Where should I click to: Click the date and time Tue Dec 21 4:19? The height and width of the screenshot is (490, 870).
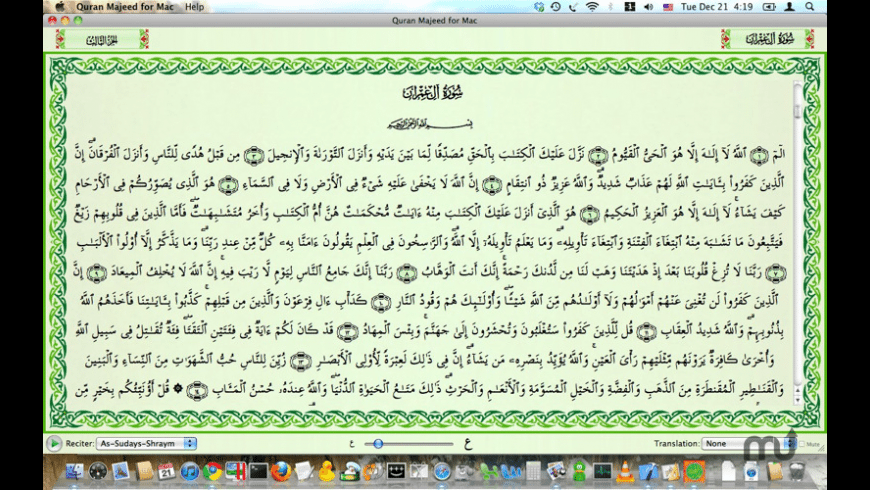click(716, 7)
